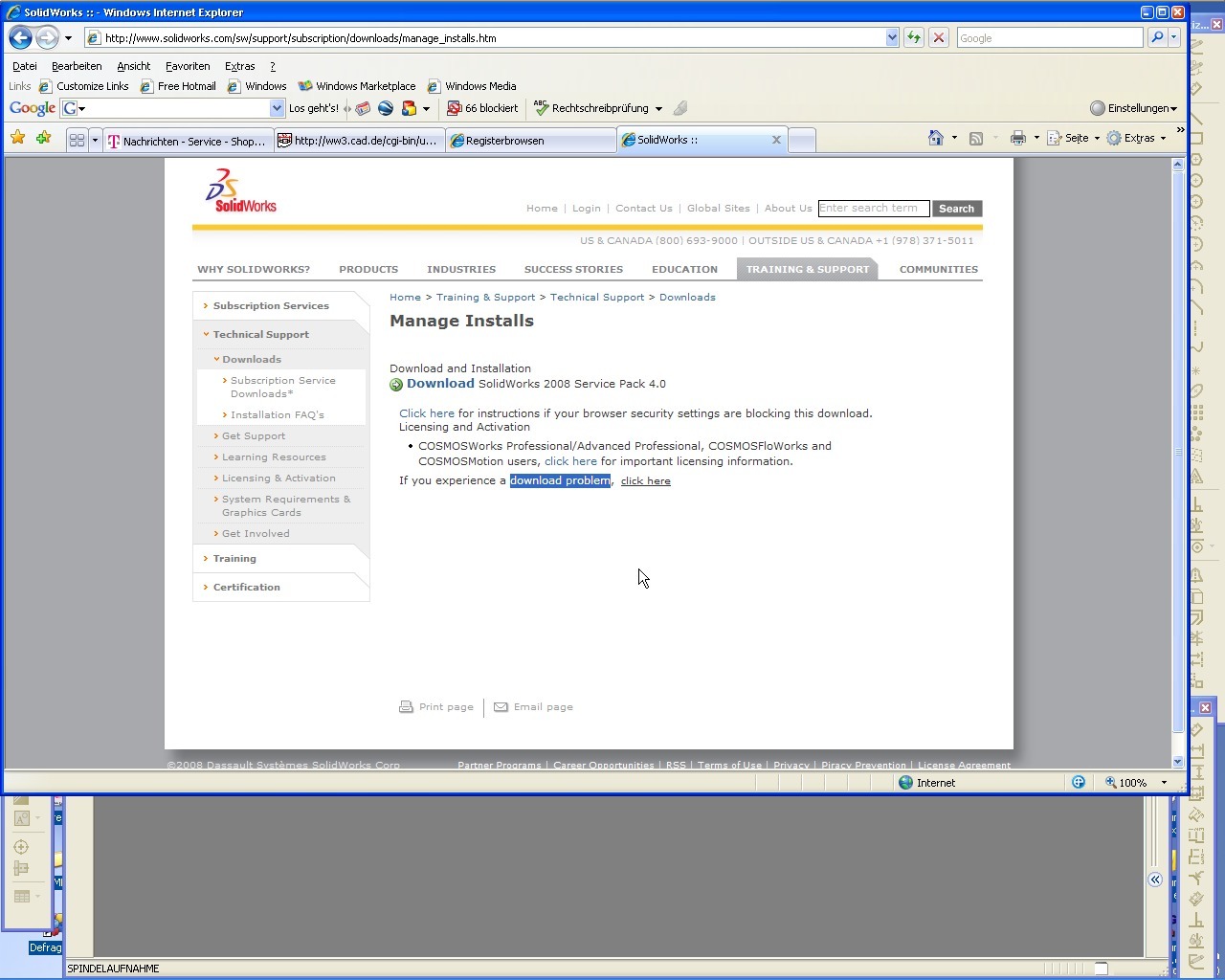Image resolution: width=1225 pixels, height=980 pixels.
Task: Click the Internet zone globe in status bar
Action: [905, 783]
